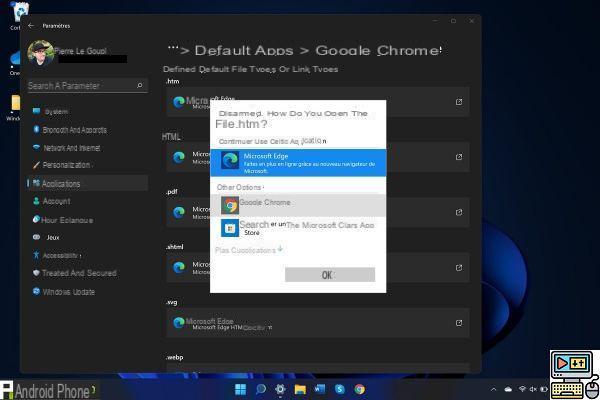Show hidden system tray icons

pyautogui.click(x=494, y=390)
